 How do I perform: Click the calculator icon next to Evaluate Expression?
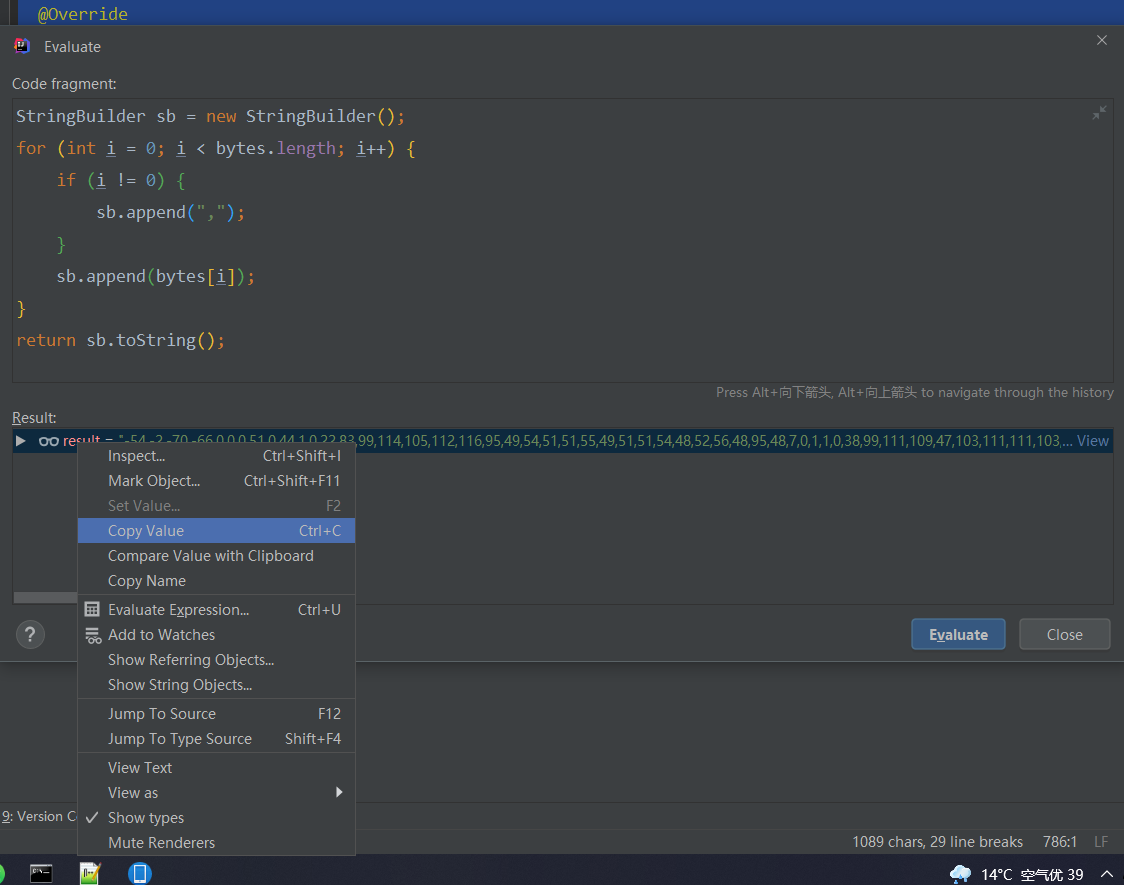pyautogui.click(x=92, y=609)
